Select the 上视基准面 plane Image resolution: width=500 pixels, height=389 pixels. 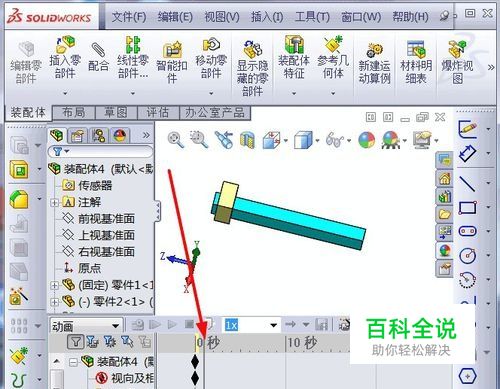[x=99, y=235]
